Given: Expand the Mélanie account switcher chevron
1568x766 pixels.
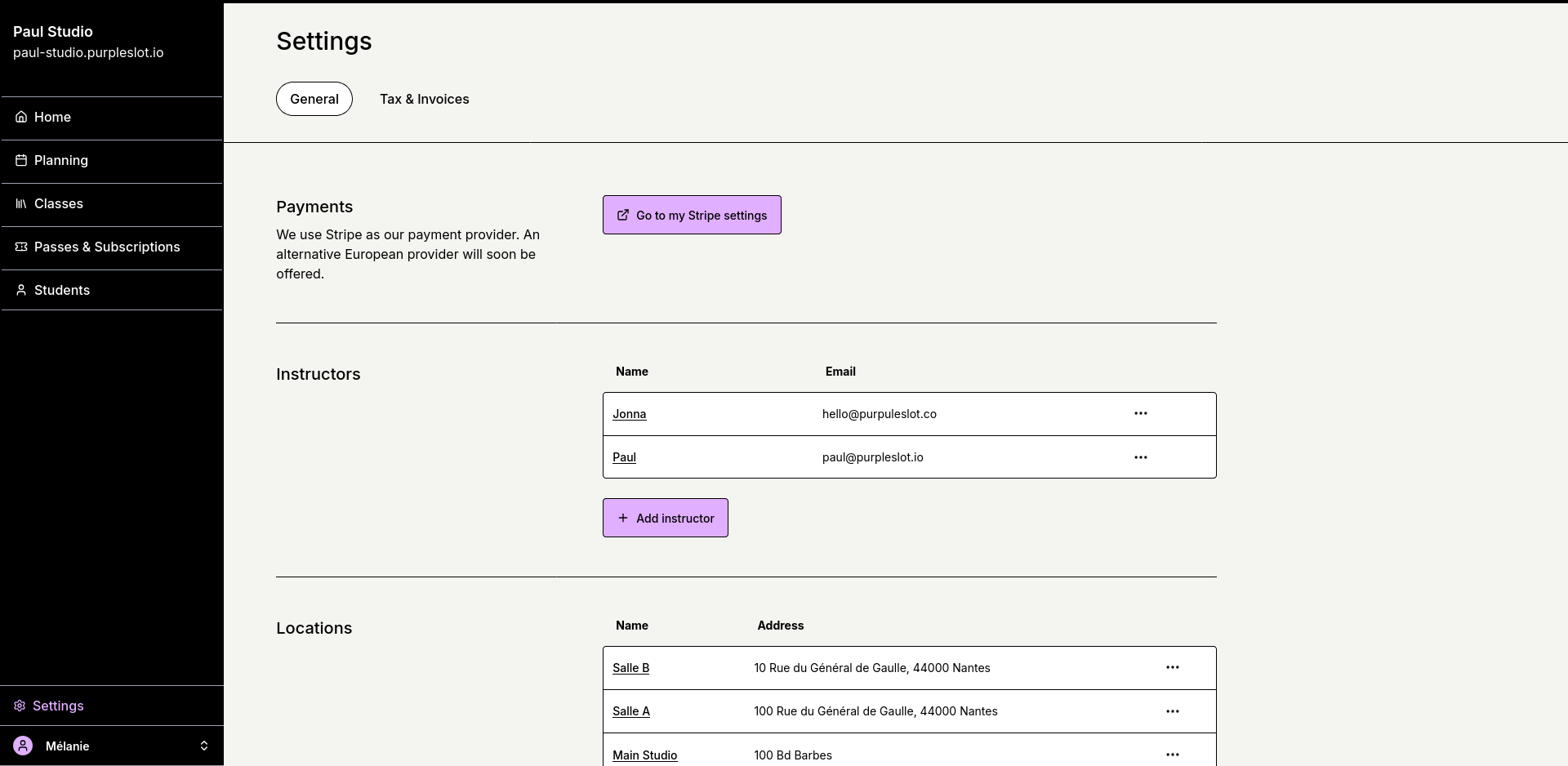Looking at the screenshot, I should 204,746.
